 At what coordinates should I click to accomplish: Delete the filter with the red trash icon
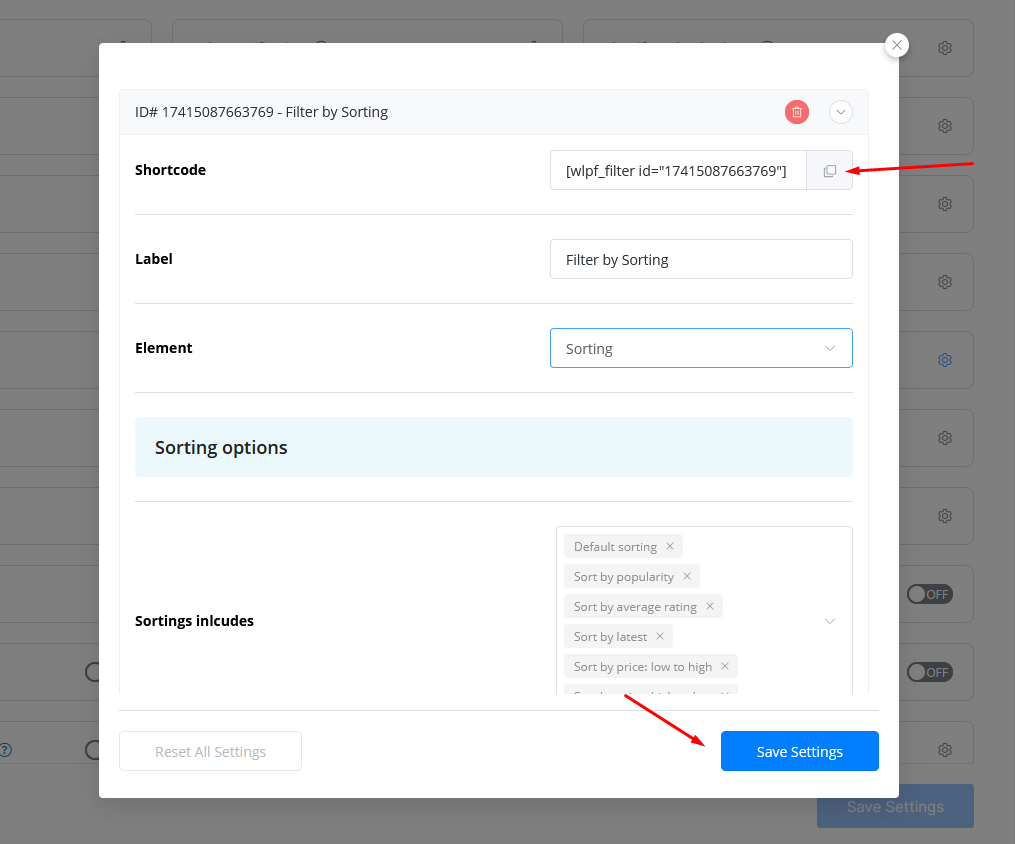click(796, 112)
